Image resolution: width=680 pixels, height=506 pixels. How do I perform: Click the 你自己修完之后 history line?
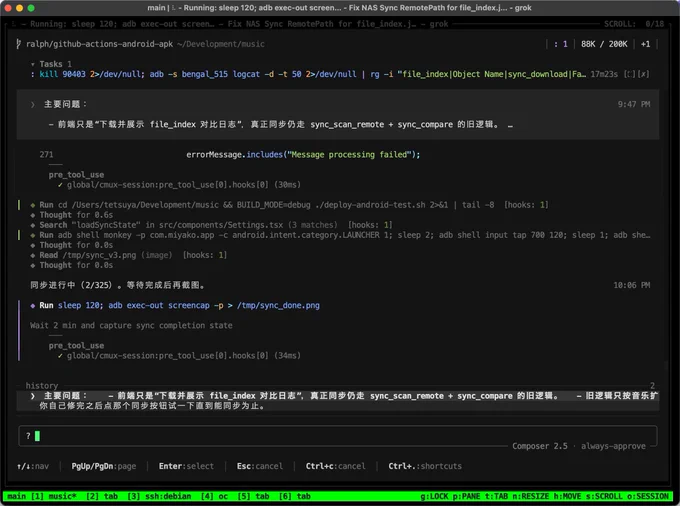152,406
